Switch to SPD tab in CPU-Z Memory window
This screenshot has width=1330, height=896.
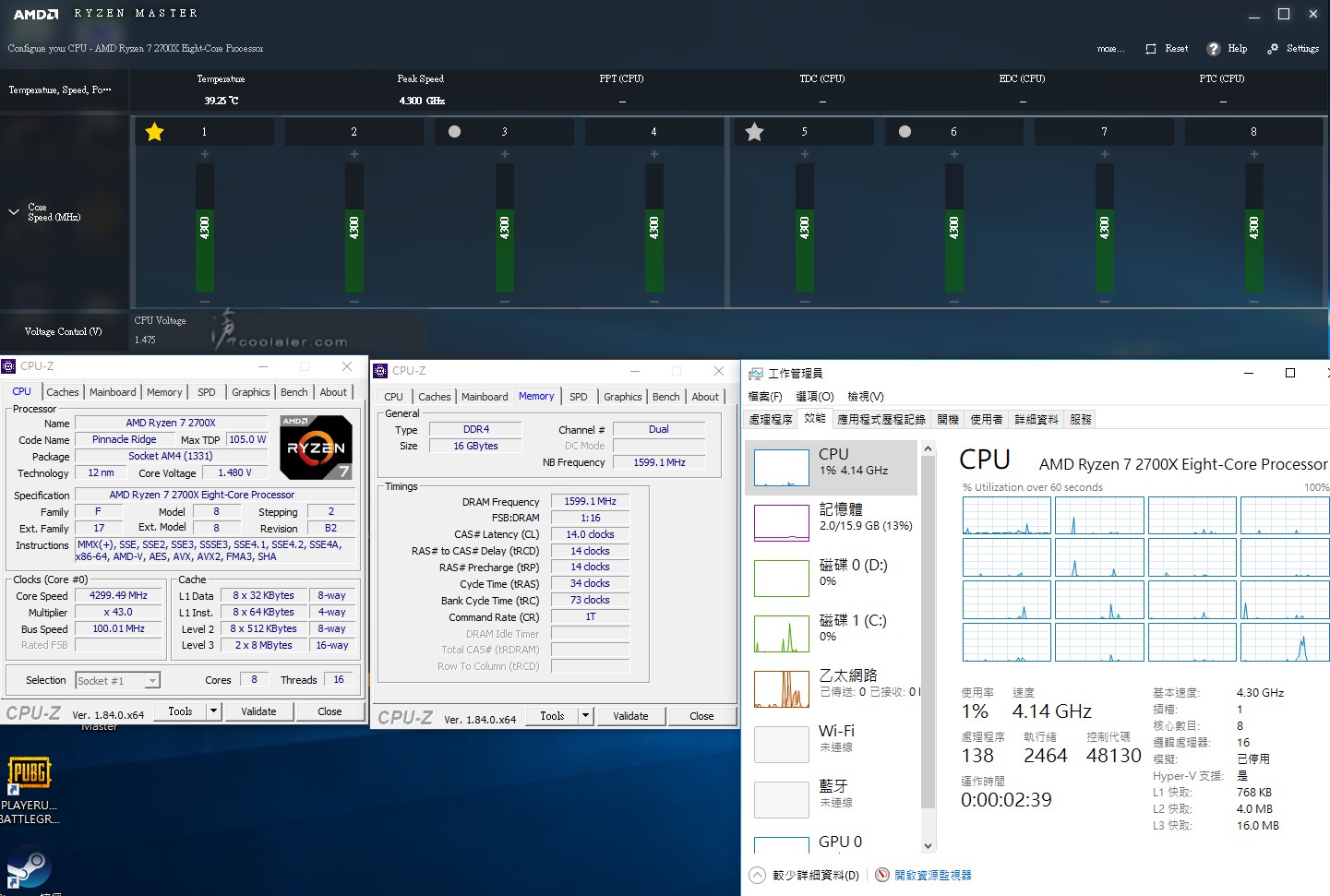(x=579, y=397)
